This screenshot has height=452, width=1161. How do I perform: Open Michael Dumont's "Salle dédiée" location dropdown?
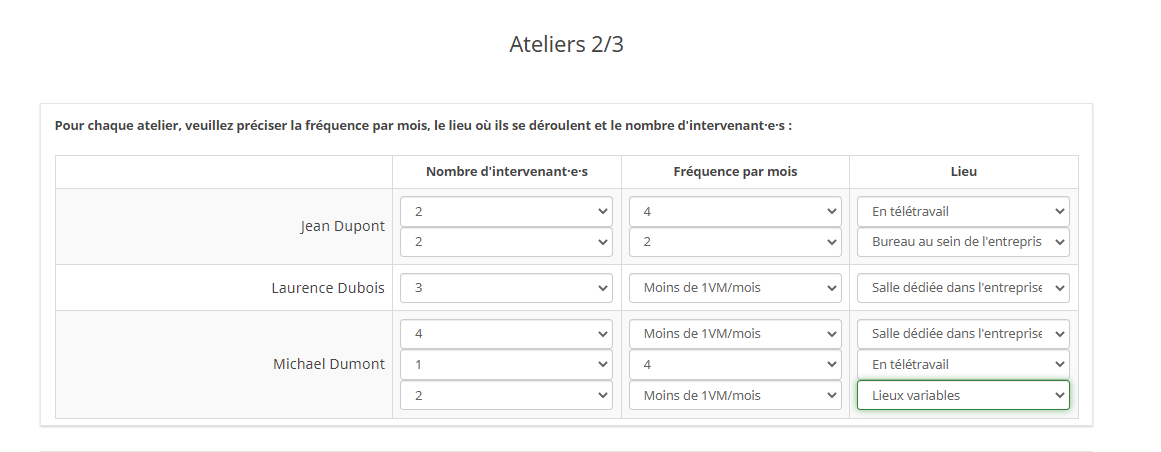[x=963, y=334]
